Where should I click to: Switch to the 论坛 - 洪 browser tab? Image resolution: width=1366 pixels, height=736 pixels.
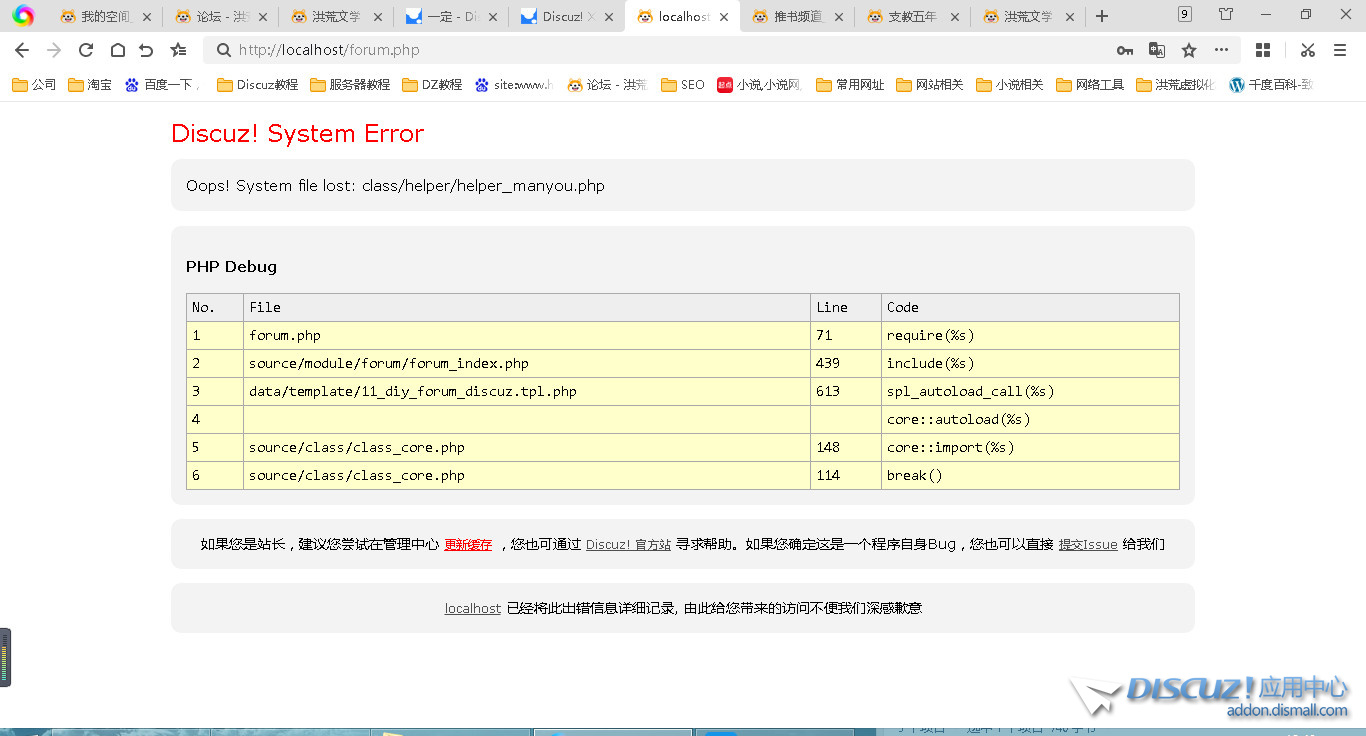221,17
